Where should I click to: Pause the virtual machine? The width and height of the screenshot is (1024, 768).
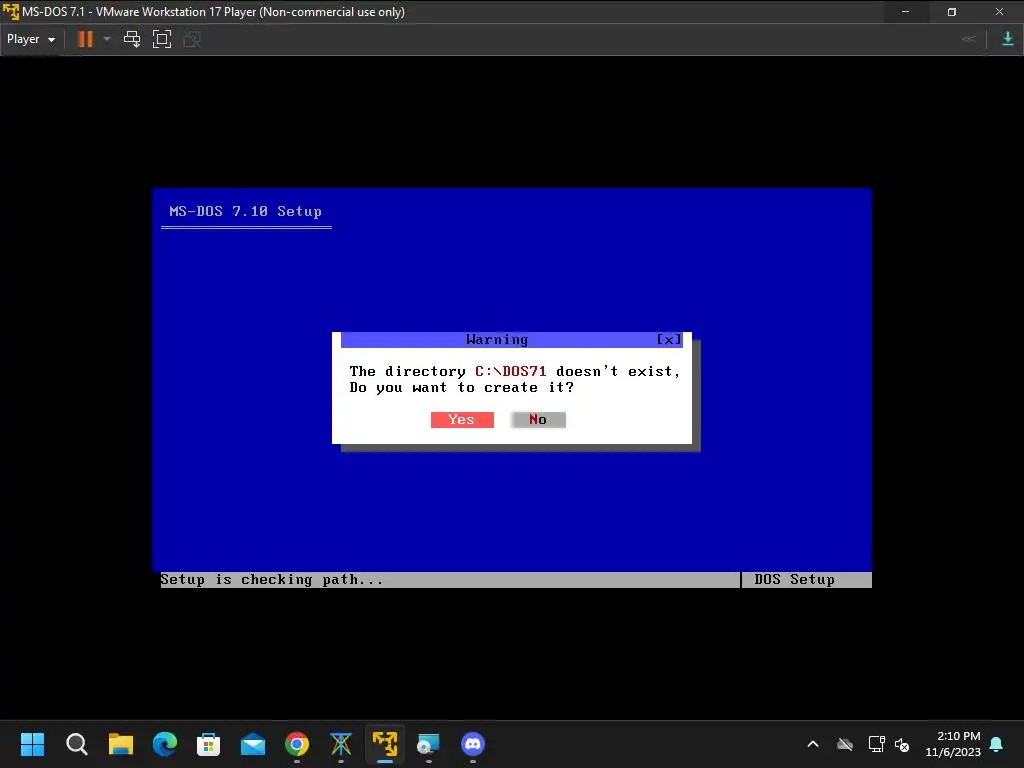pyautogui.click(x=85, y=39)
